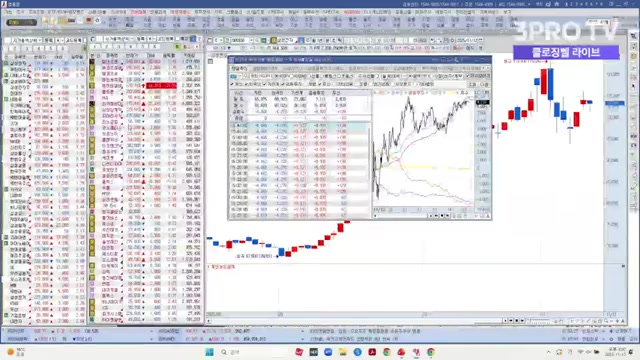The image size is (640, 360).
Task: Open the weather widget on the taskbar
Action: coord(16,352)
